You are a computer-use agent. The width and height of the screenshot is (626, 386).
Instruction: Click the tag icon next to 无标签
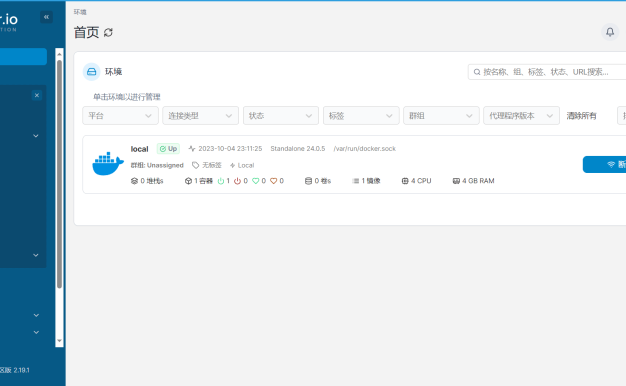(x=195, y=165)
